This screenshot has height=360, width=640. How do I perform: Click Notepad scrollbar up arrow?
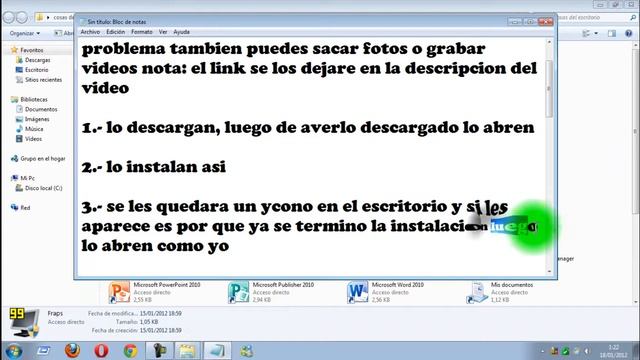[549, 42]
